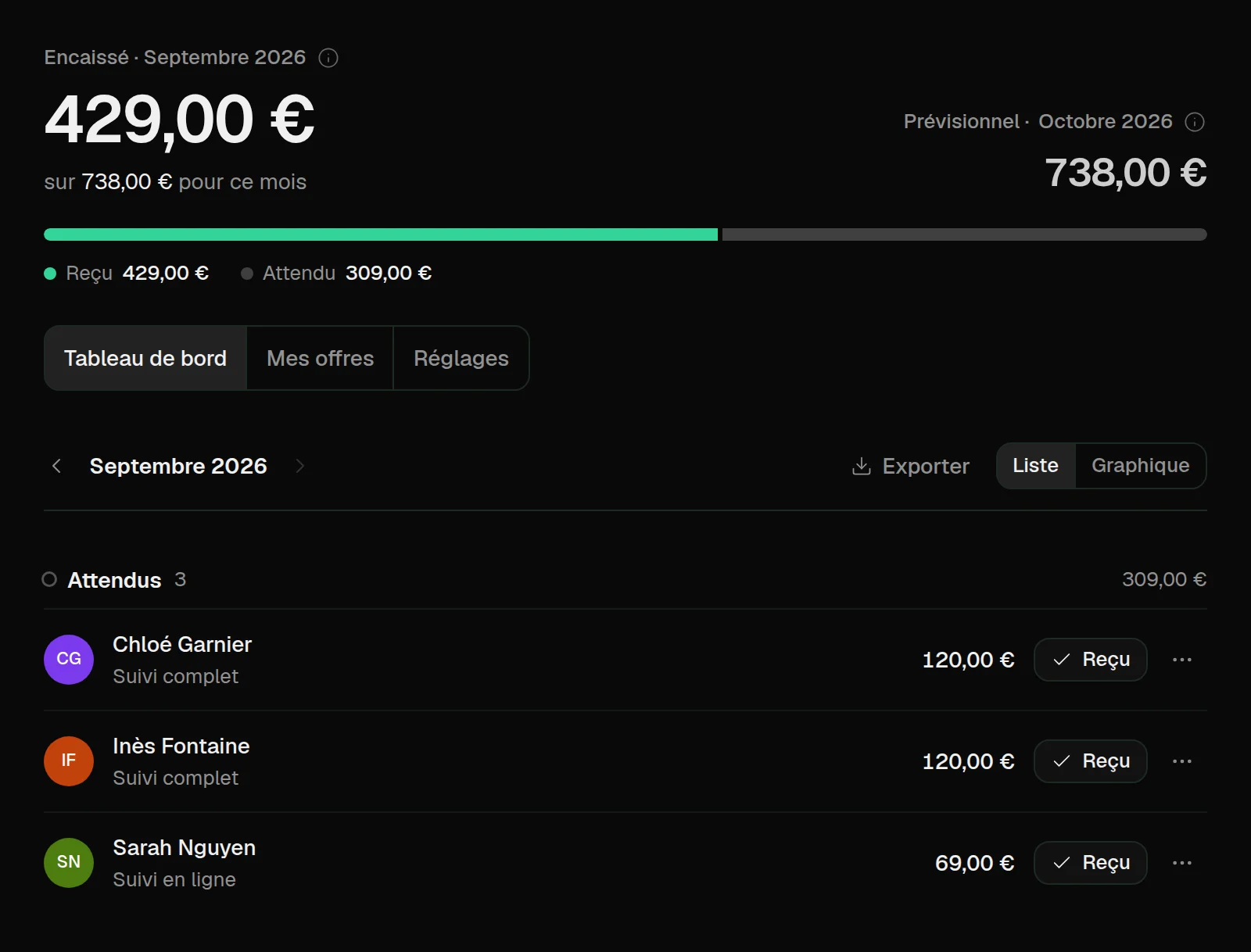Viewport: 1251px width, 952px height.
Task: Click the CG avatar for Chloé Garnier
Action: pos(69,660)
